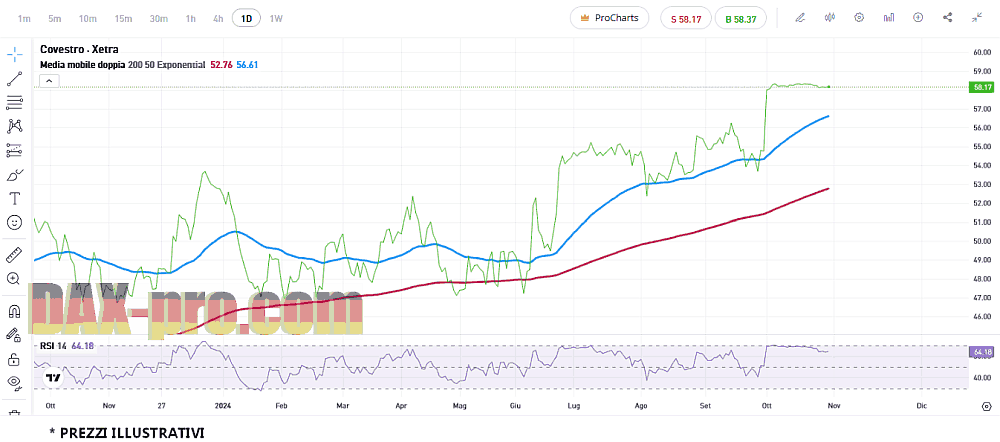The width and height of the screenshot is (1000, 442).
Task: Toggle stay in drawing mode
Action: (14, 335)
